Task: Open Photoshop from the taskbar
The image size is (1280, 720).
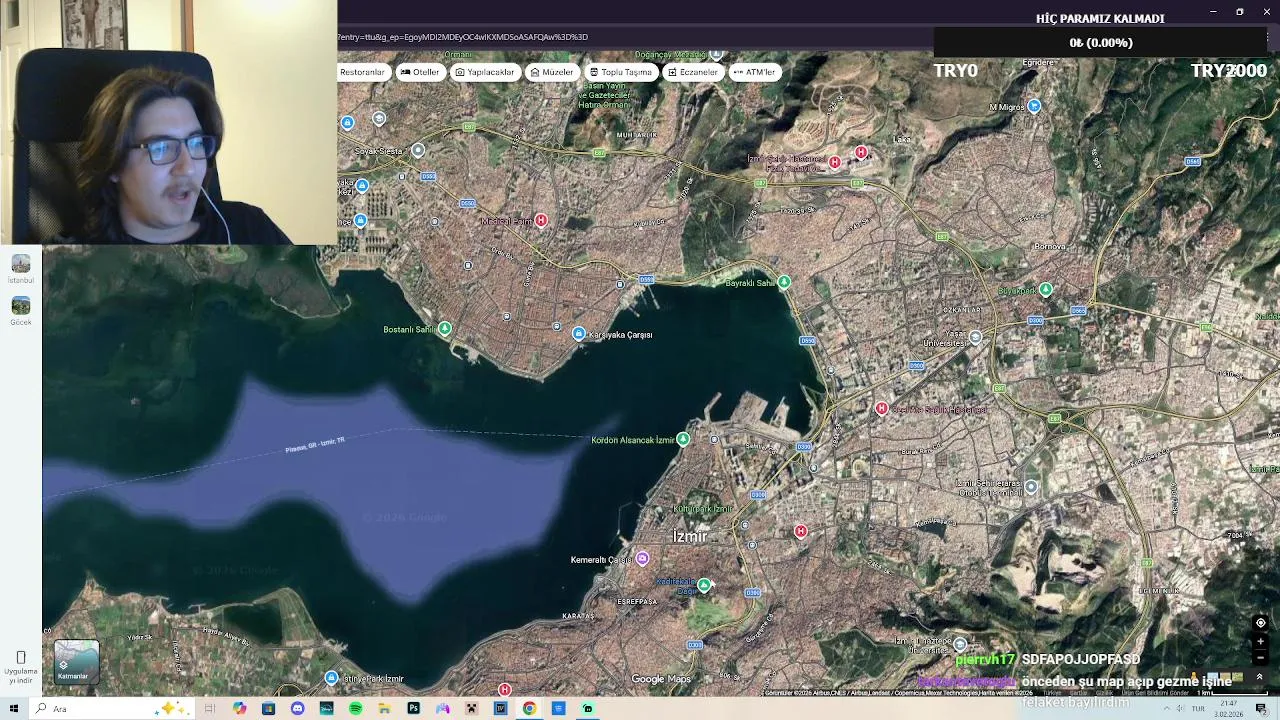Action: (x=413, y=708)
